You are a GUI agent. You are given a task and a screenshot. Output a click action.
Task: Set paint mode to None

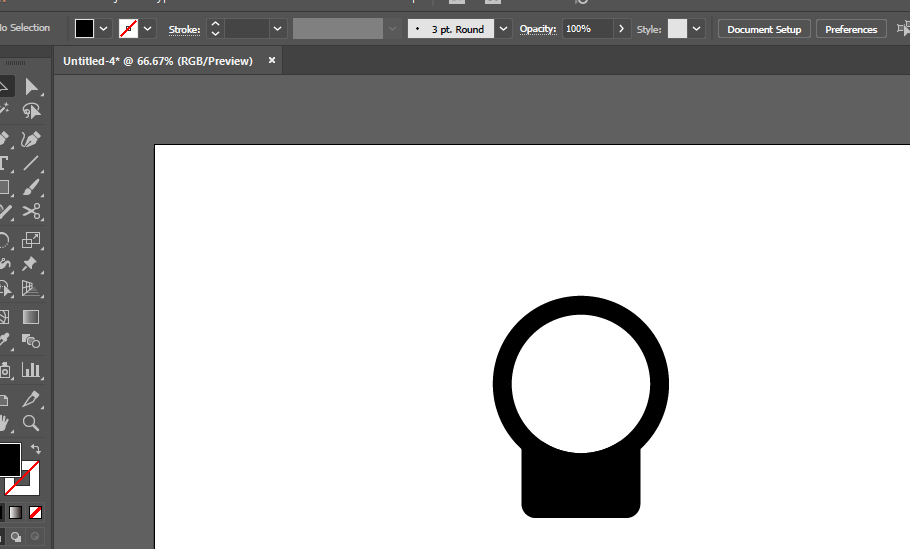[x=35, y=512]
